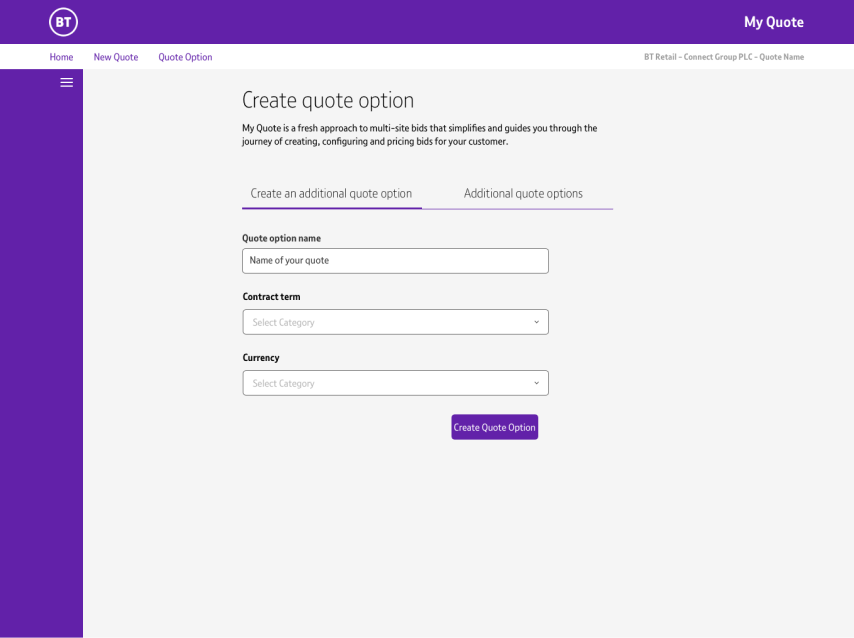Click the BT Retail Connect Group PLC breadcrumb
This screenshot has height=638, width=854.
coord(723,57)
